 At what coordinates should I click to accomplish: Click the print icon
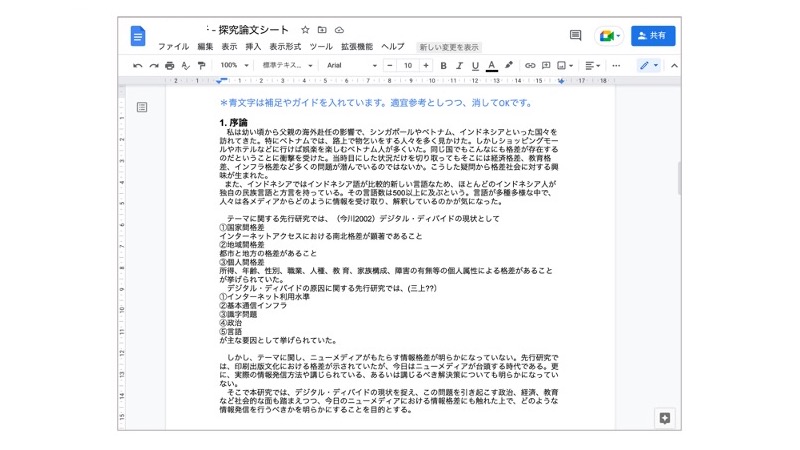pyautogui.click(x=170, y=65)
